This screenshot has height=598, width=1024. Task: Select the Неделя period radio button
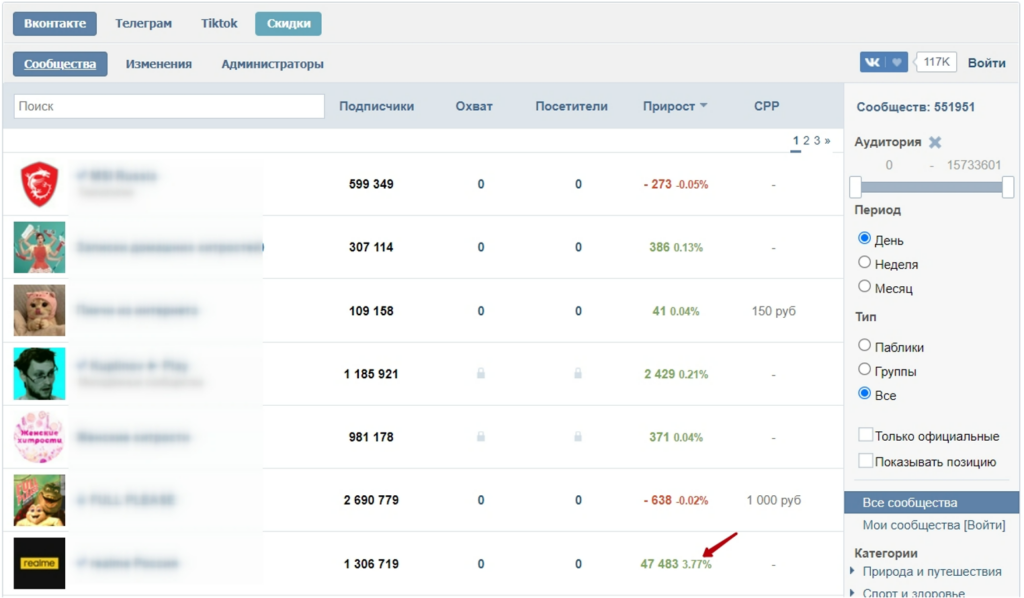[865, 263]
